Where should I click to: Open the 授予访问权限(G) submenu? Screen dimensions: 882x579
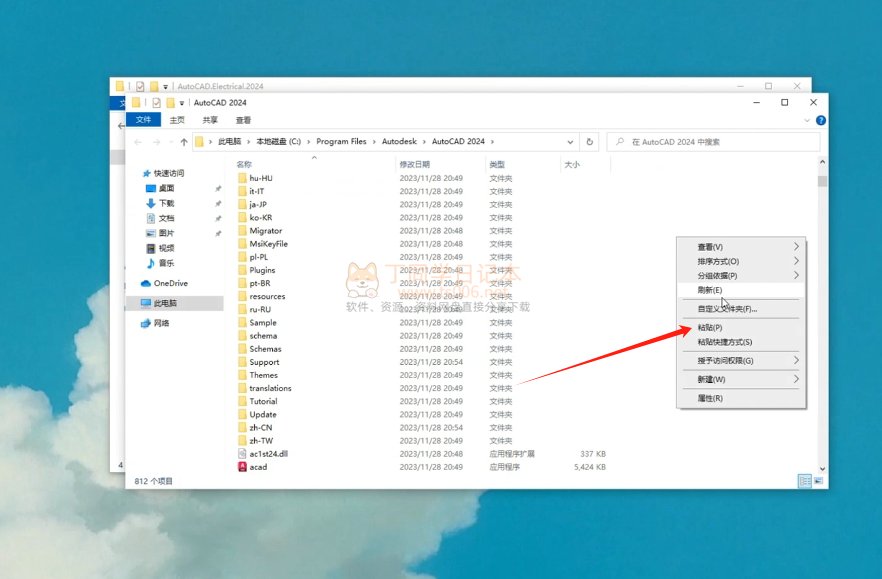point(741,360)
